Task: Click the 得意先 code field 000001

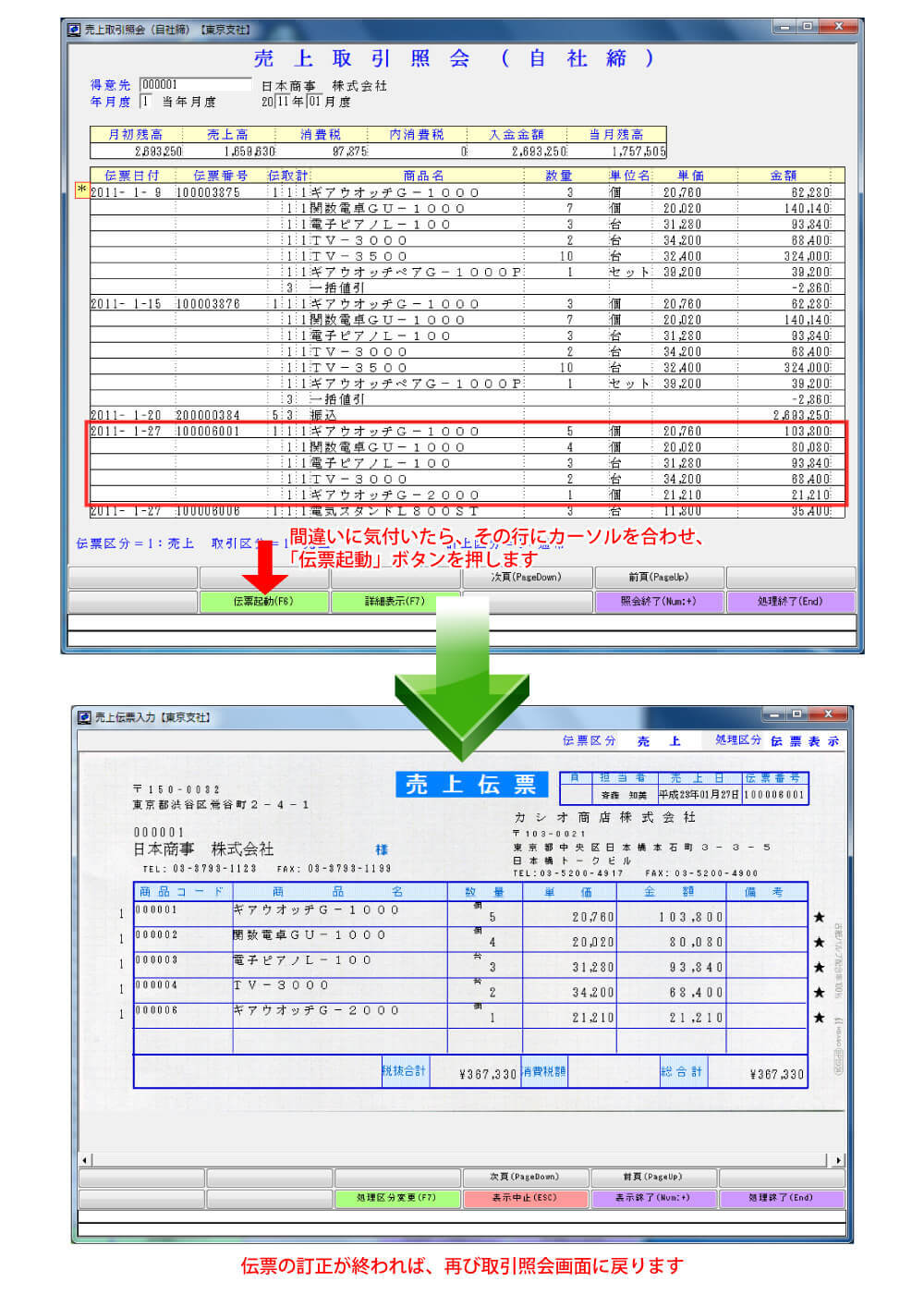Action: (195, 85)
